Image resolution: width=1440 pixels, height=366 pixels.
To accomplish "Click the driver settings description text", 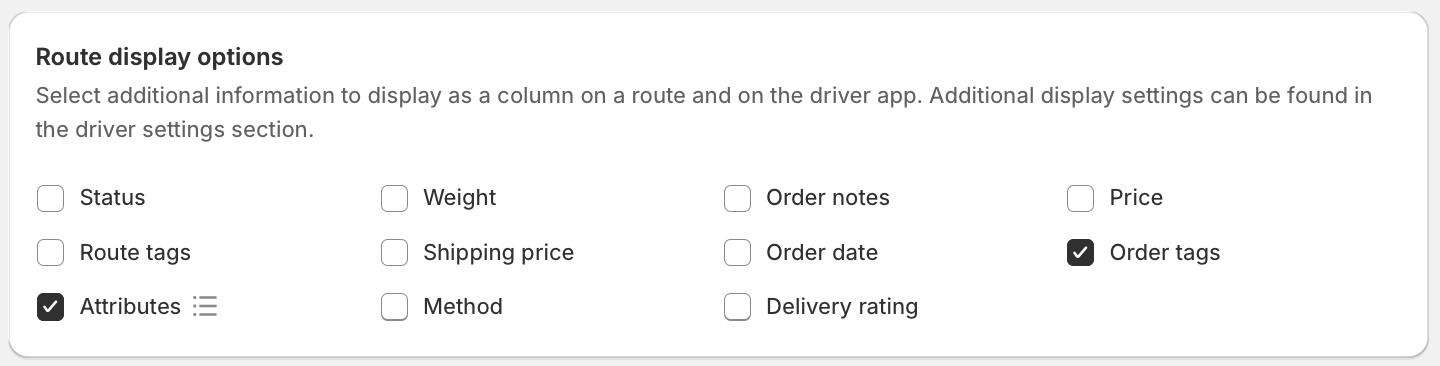I will tap(704, 113).
